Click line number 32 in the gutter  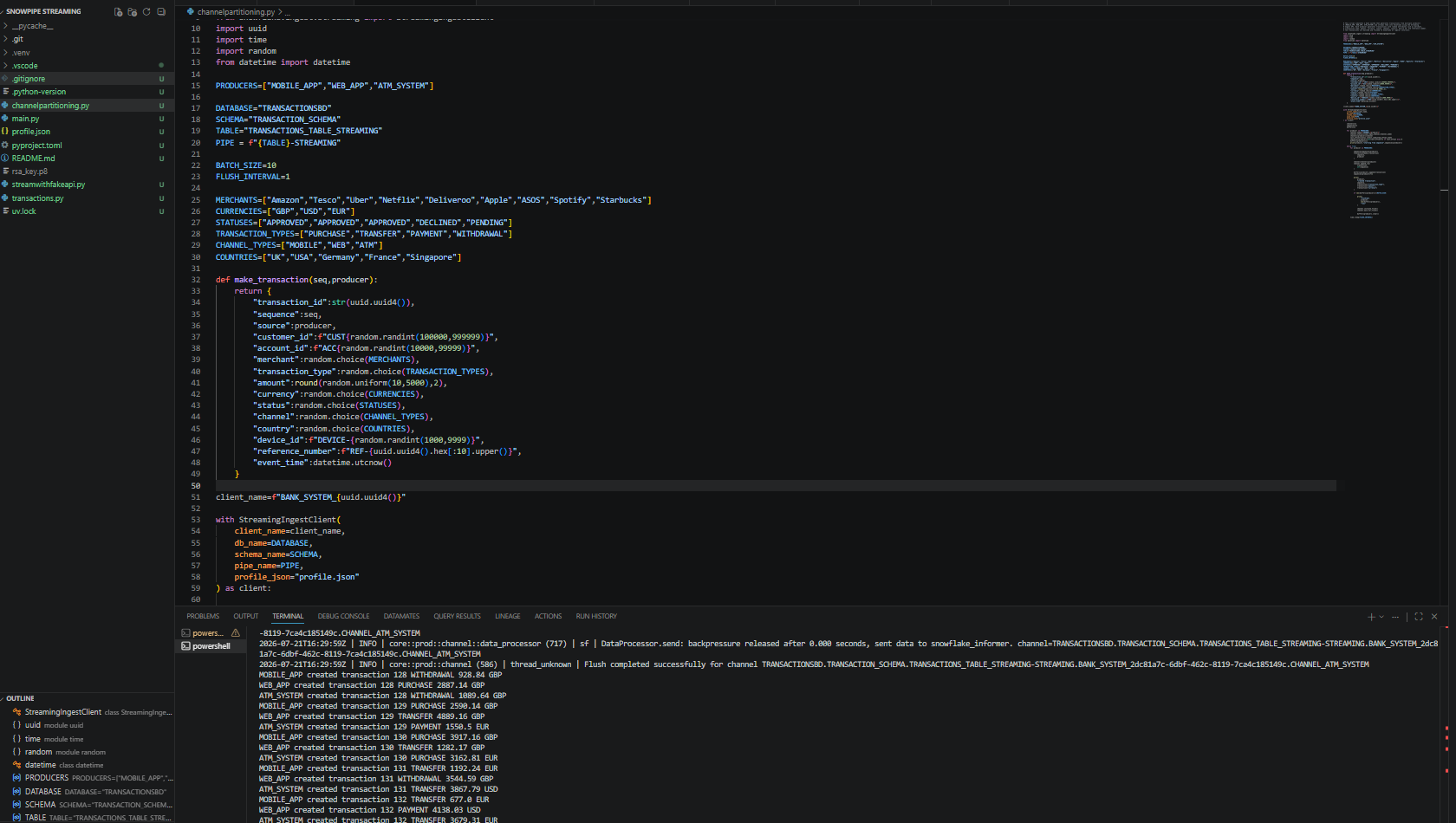196,280
